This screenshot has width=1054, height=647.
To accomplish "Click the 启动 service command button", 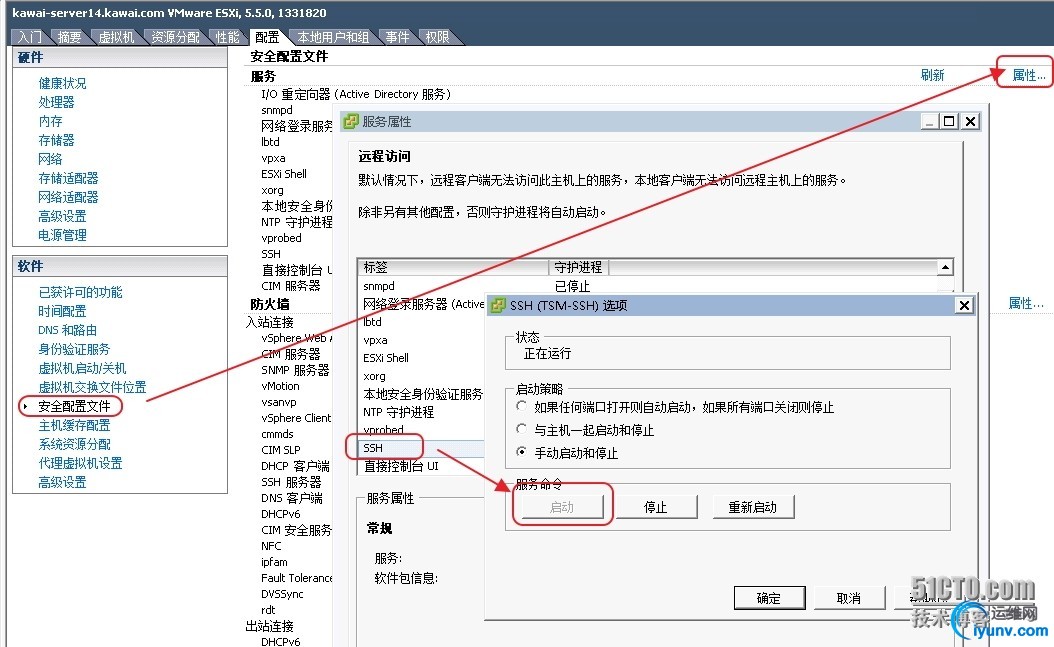I will click(561, 507).
